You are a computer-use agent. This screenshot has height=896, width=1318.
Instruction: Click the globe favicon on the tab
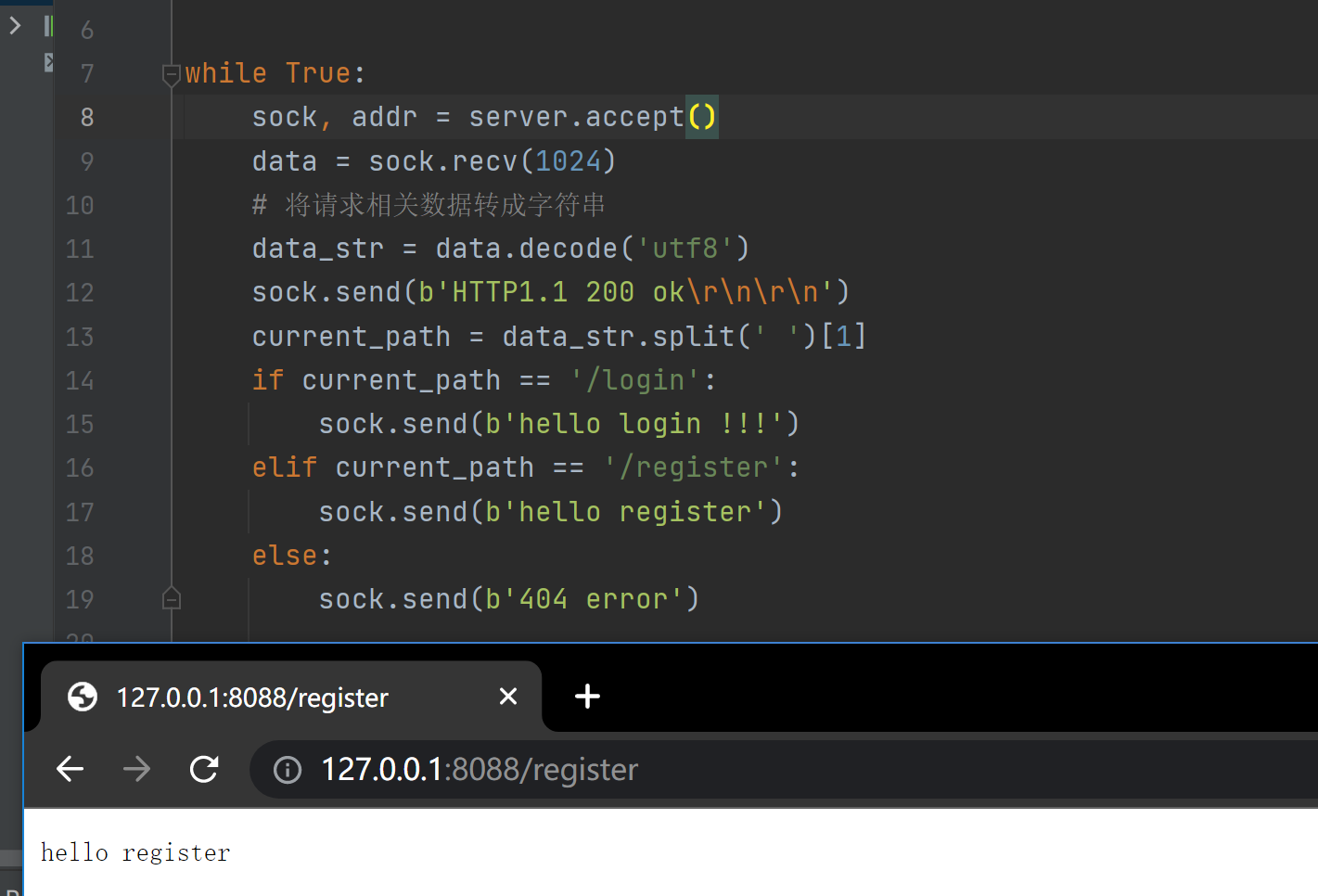(83, 697)
